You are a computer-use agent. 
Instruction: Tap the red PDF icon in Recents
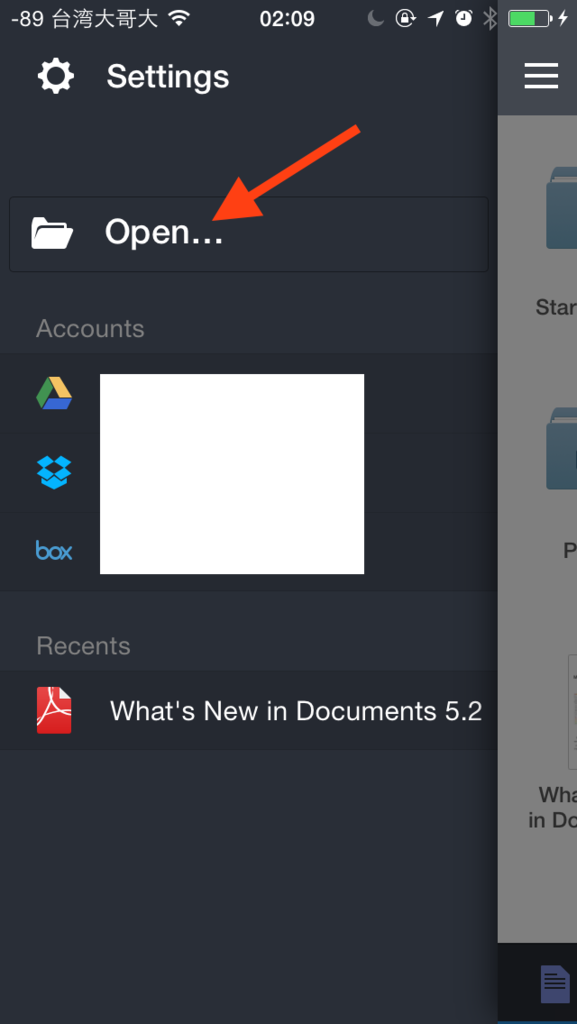[54, 711]
